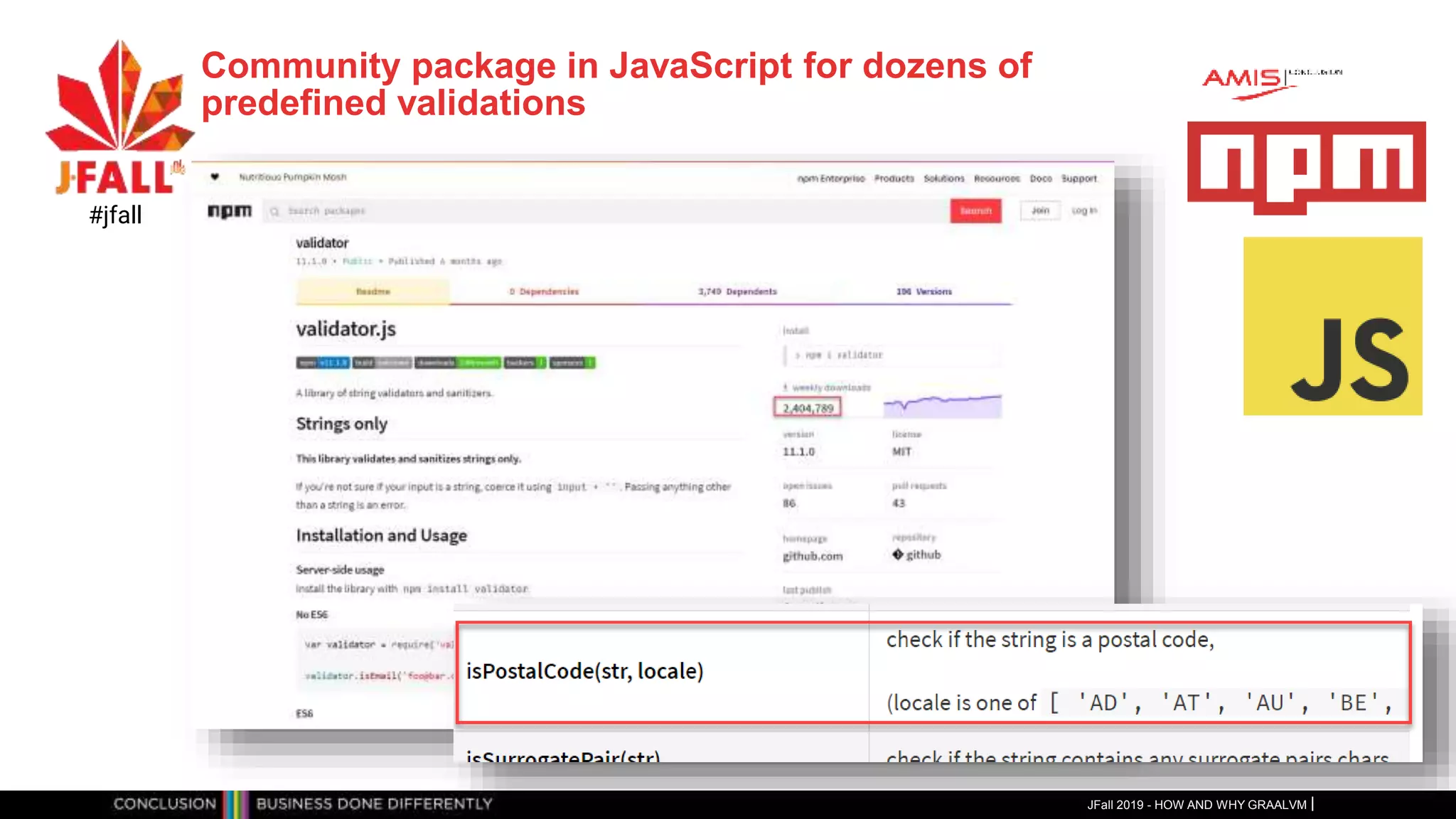Click the AMIS logo

(1273, 83)
